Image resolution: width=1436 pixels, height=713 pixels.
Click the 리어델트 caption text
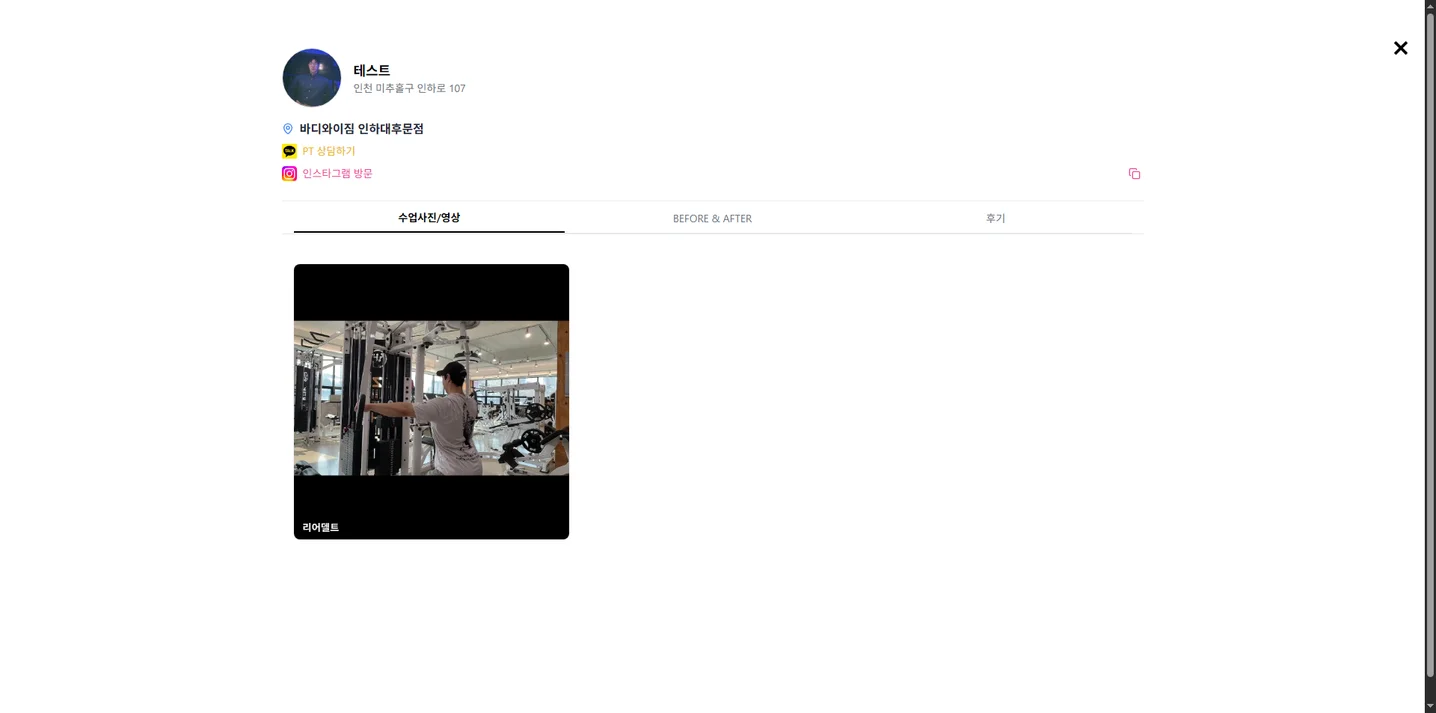coord(320,527)
